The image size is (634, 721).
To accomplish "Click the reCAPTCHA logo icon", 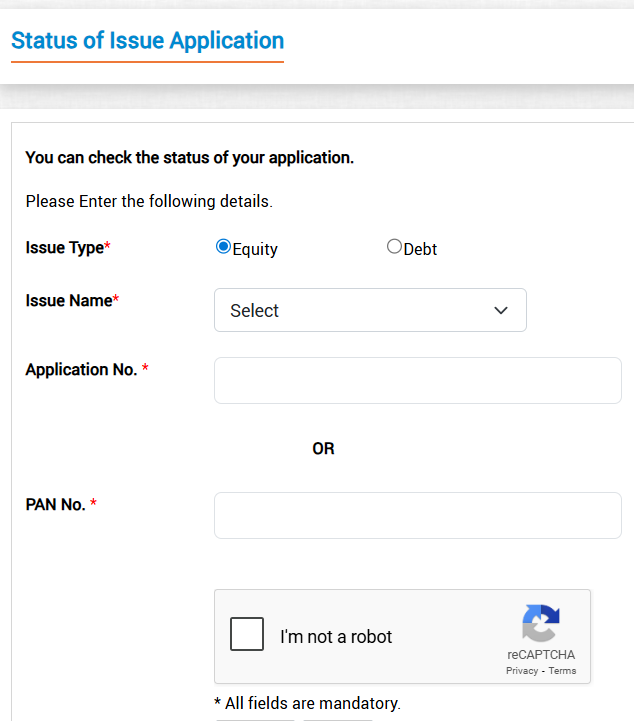I will (541, 623).
